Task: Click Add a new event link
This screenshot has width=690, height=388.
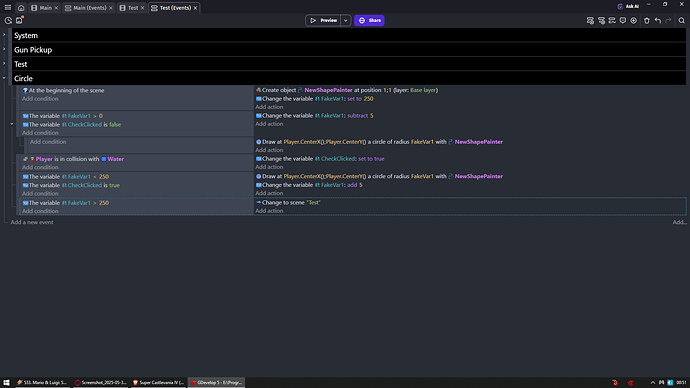Action: tap(32, 222)
